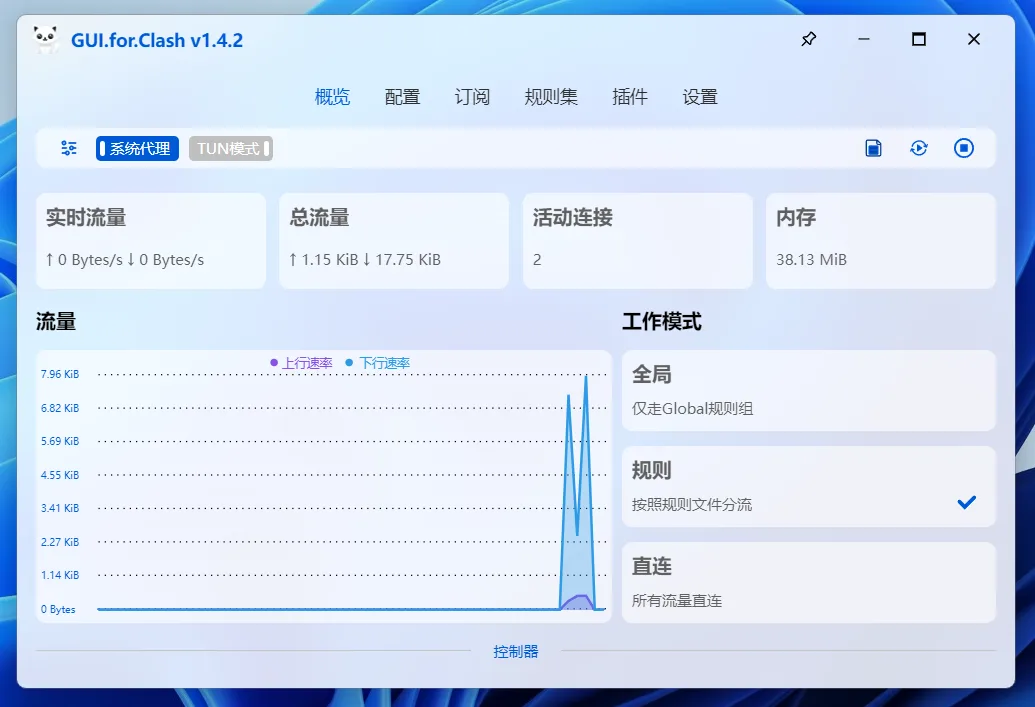Screen dimensions: 1035x707
Task: Go to the 插件 page
Action: (x=630, y=97)
